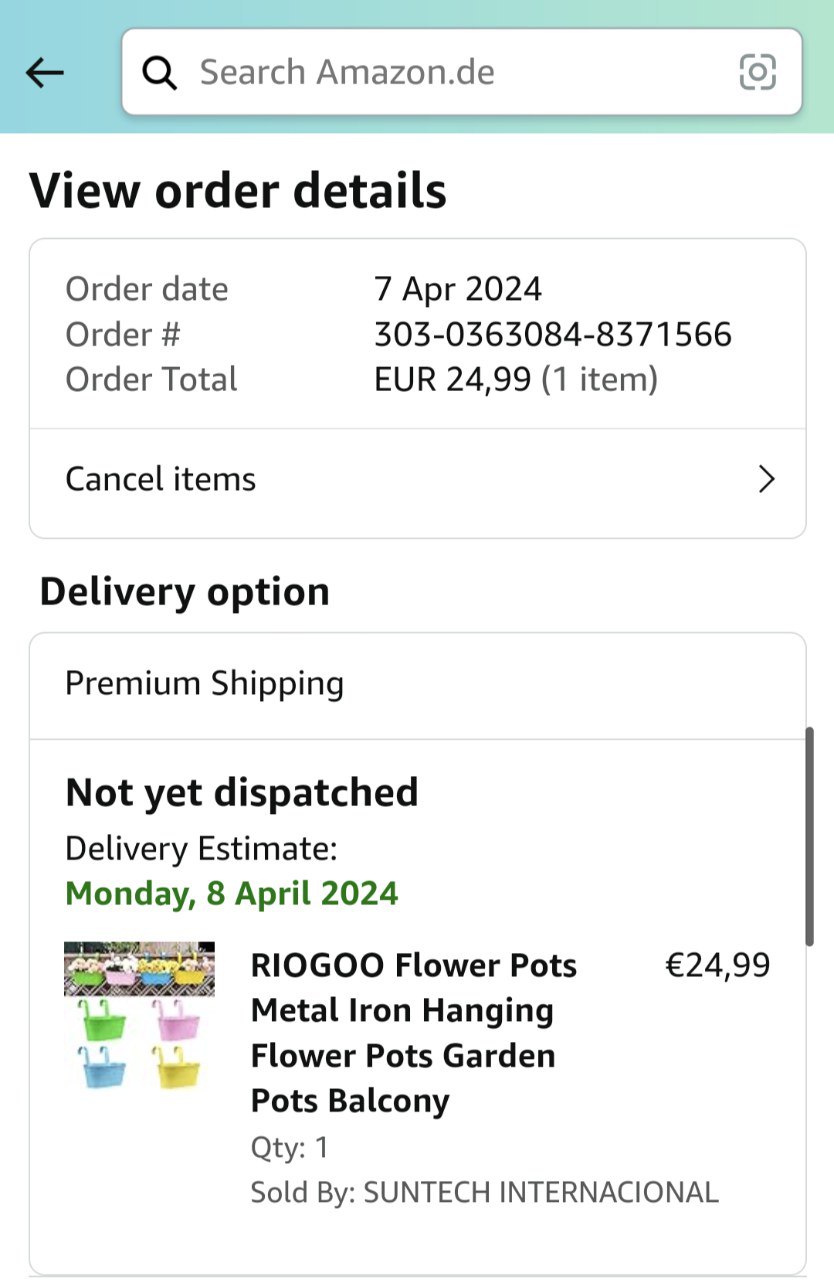Click the Qty: 1 quantity label

coord(289,1147)
